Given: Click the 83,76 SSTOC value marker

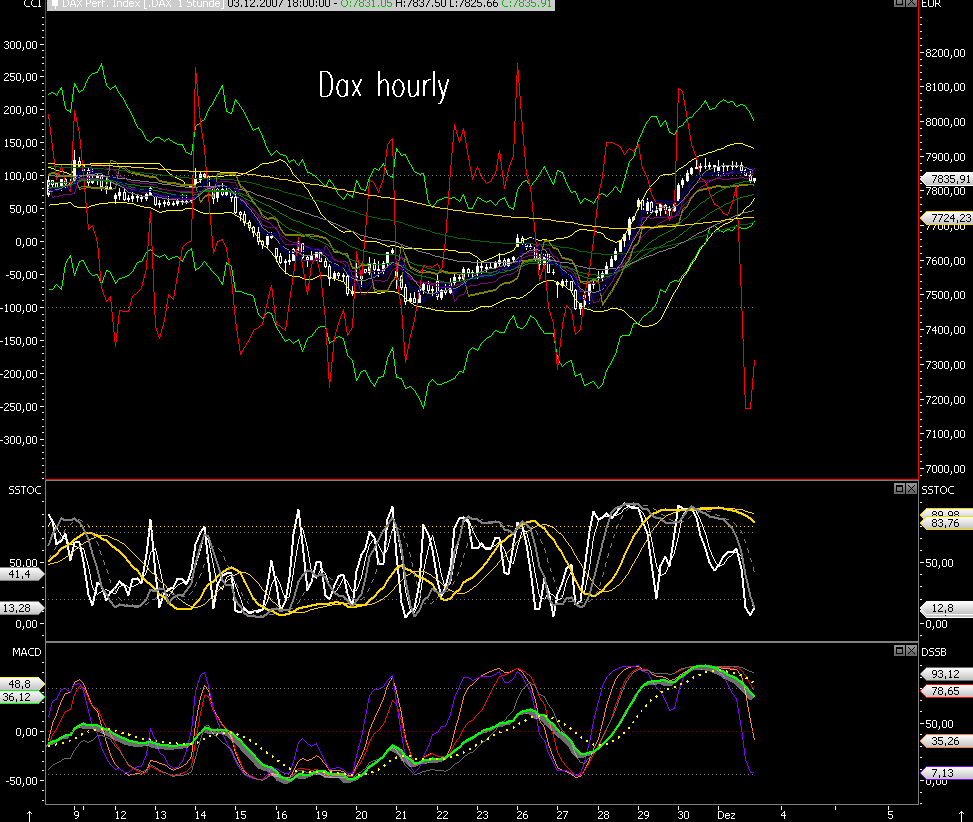Looking at the screenshot, I should (x=948, y=523).
